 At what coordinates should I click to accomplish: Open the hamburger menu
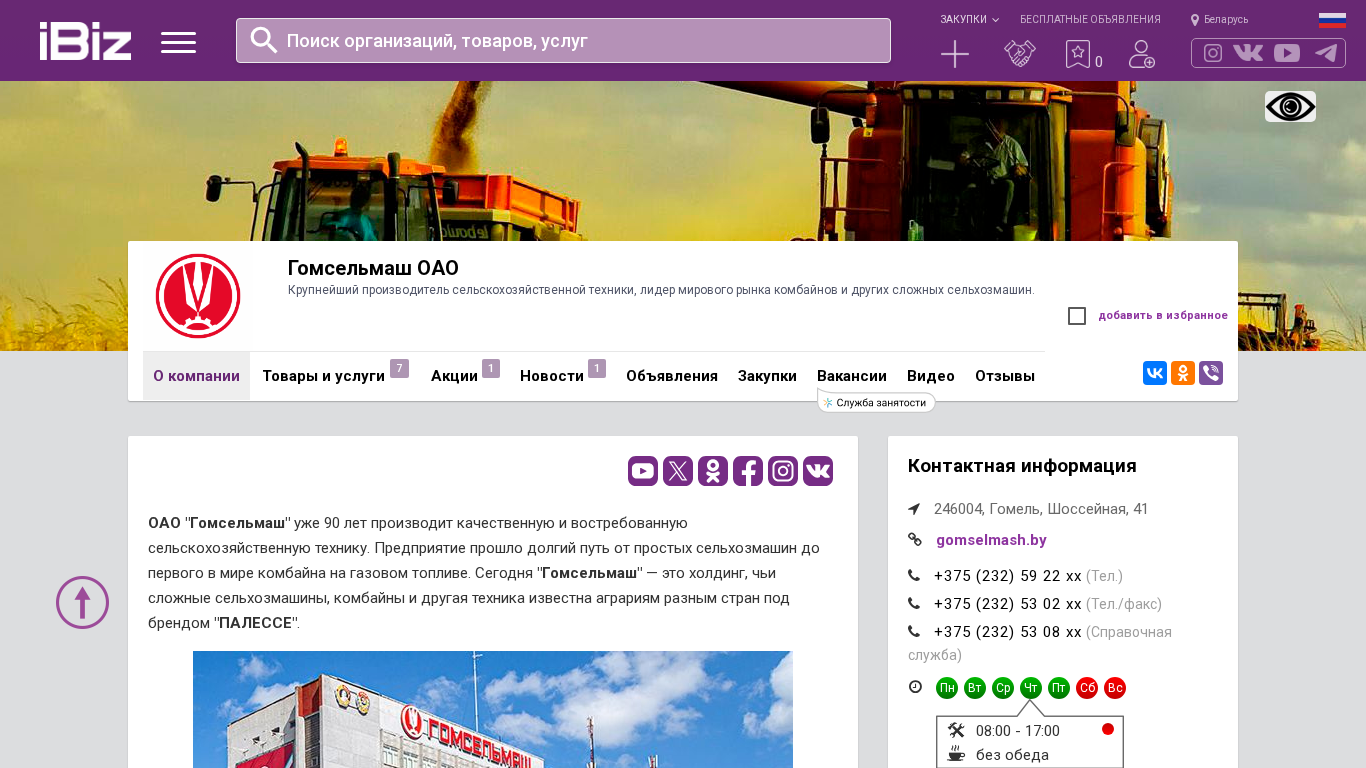(x=178, y=42)
